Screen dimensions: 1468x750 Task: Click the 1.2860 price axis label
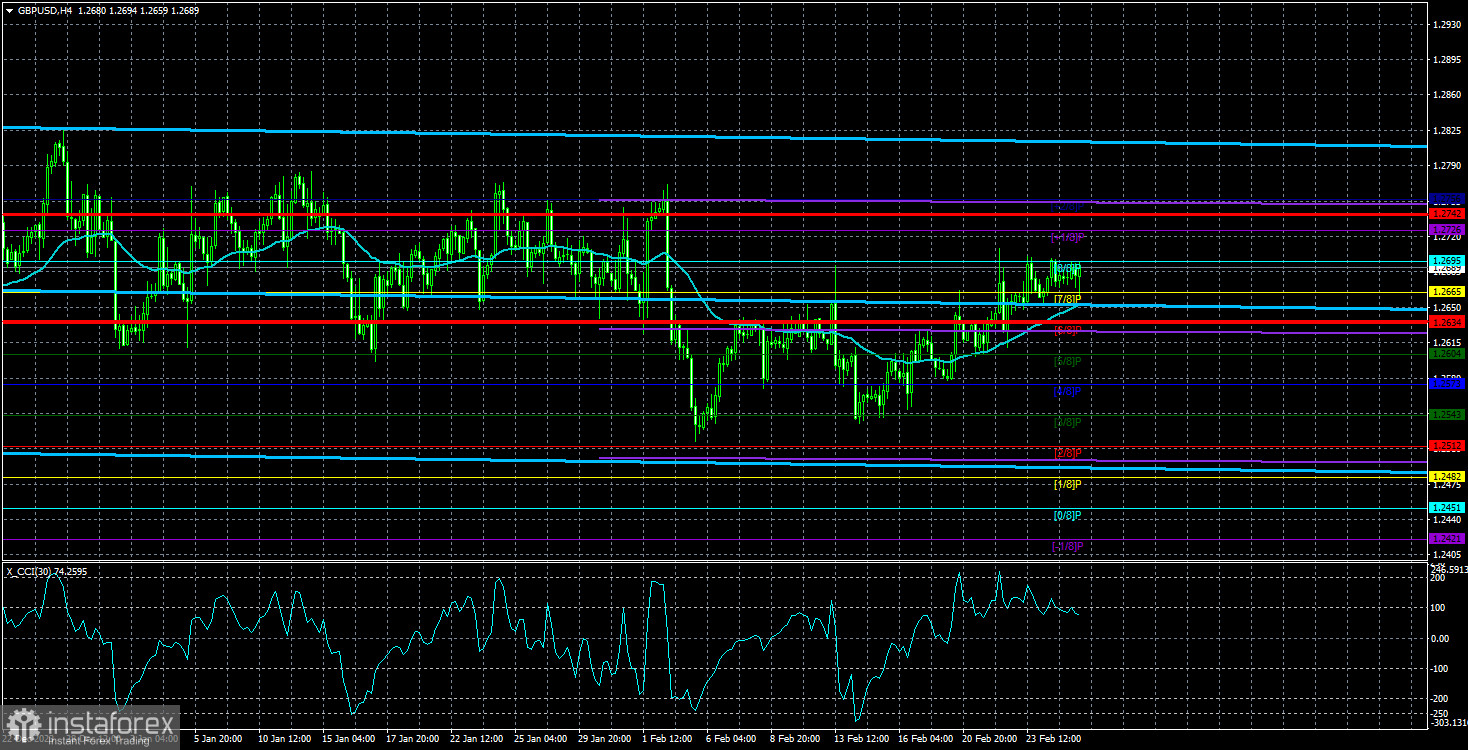click(1446, 95)
